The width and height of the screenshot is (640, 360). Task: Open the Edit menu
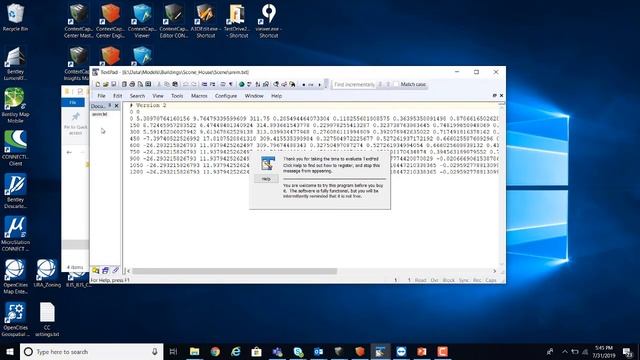pos(118,96)
